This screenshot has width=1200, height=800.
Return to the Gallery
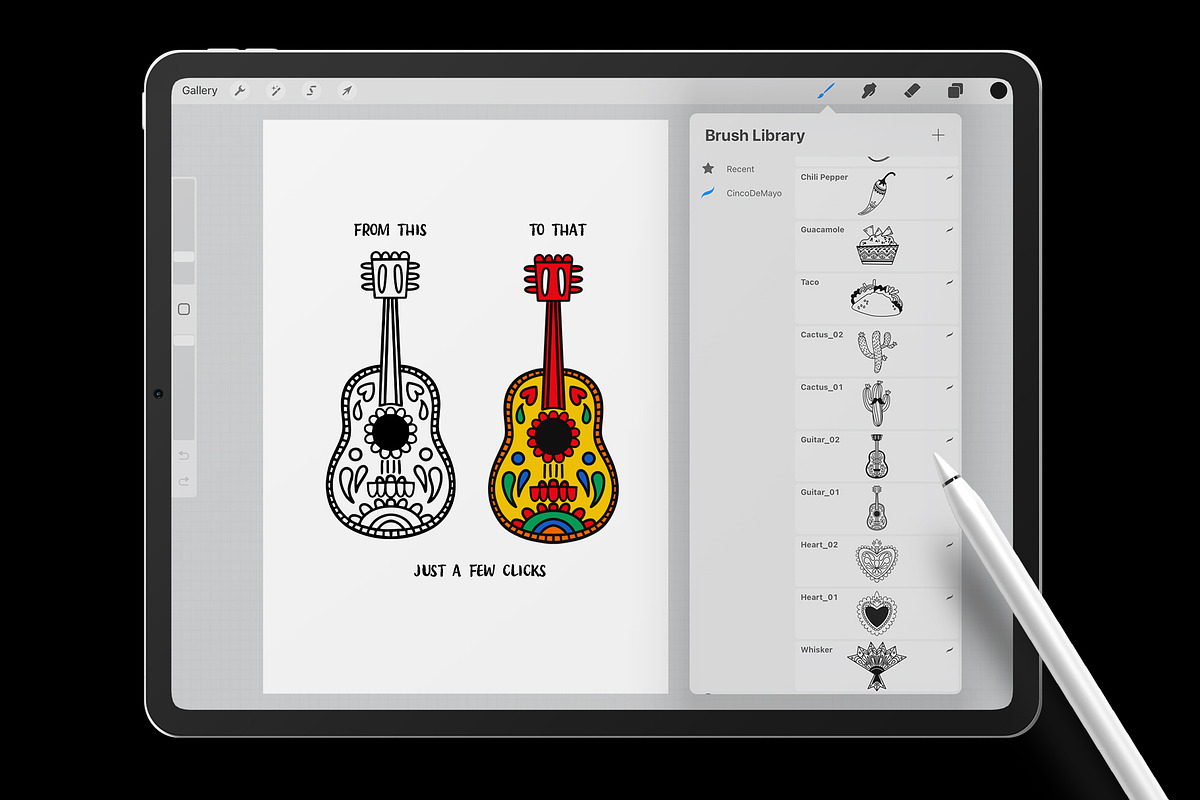coord(200,91)
